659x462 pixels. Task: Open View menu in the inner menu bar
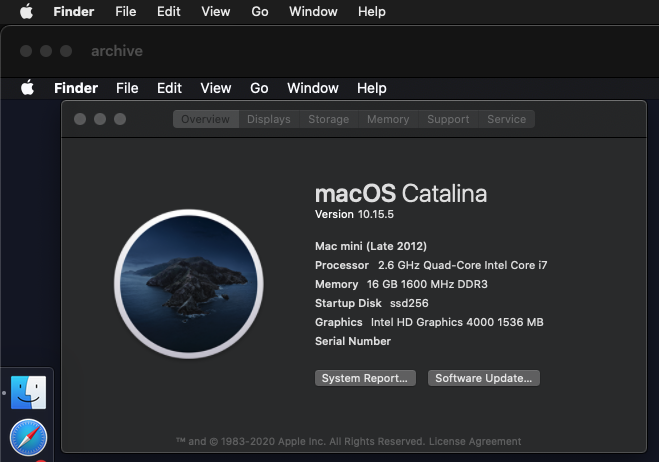[216, 88]
